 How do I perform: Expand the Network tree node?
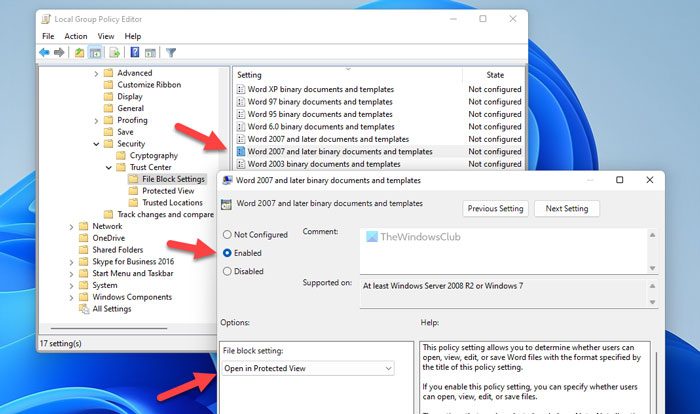[x=71, y=227]
